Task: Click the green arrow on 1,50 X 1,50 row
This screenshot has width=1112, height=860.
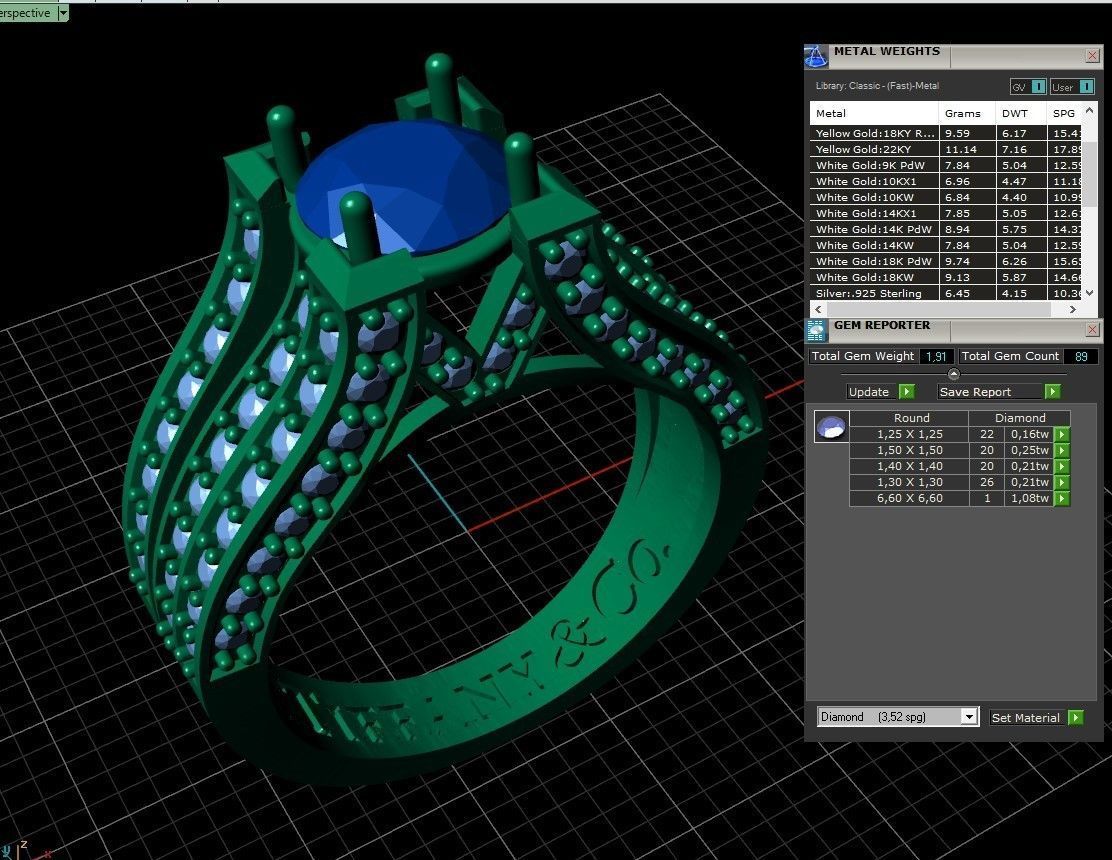Action: pos(1062,450)
